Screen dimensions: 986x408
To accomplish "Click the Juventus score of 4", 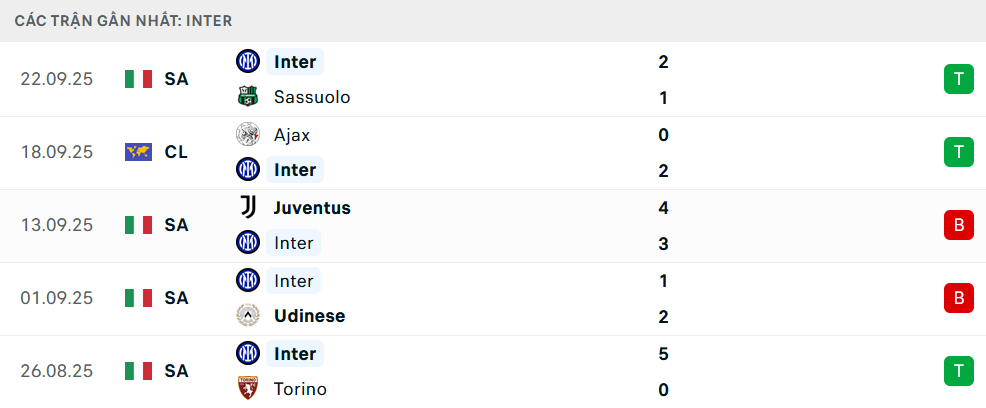I will pos(663,208).
